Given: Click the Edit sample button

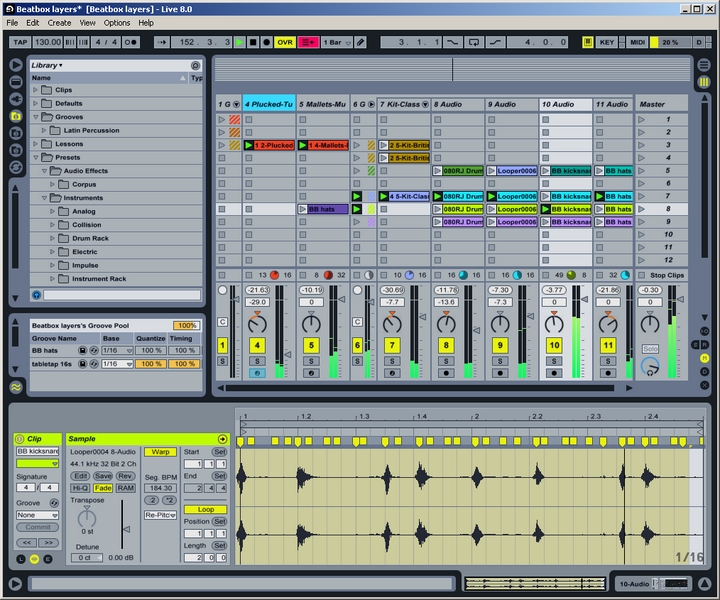Looking at the screenshot, I should point(80,476).
